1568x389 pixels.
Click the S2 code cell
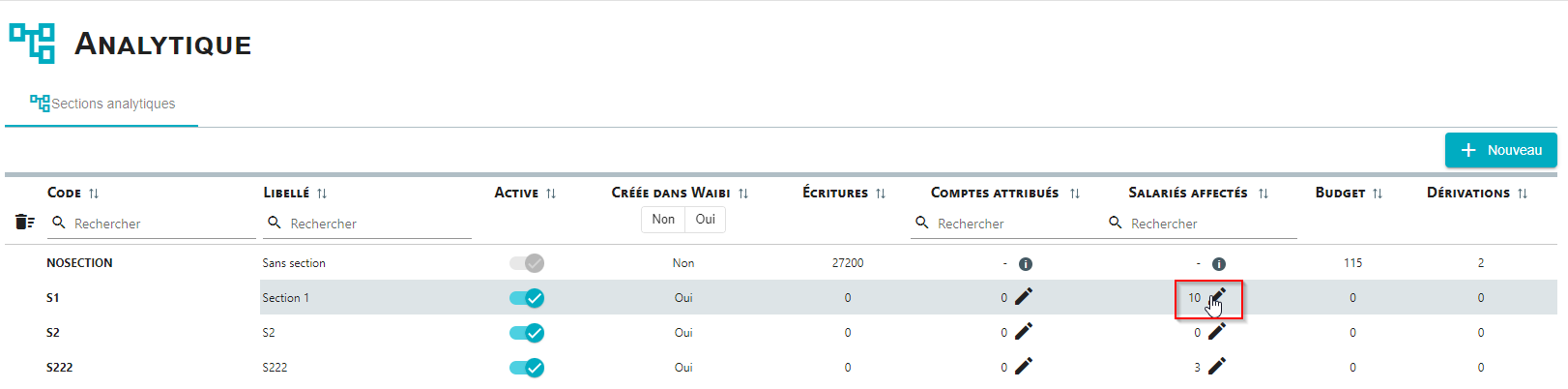pyautogui.click(x=53, y=333)
